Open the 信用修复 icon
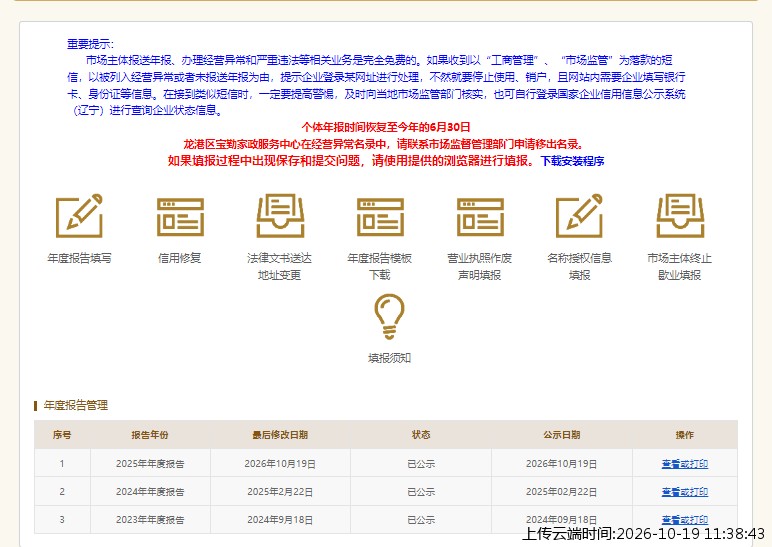This screenshot has width=772, height=547. pyautogui.click(x=180, y=217)
